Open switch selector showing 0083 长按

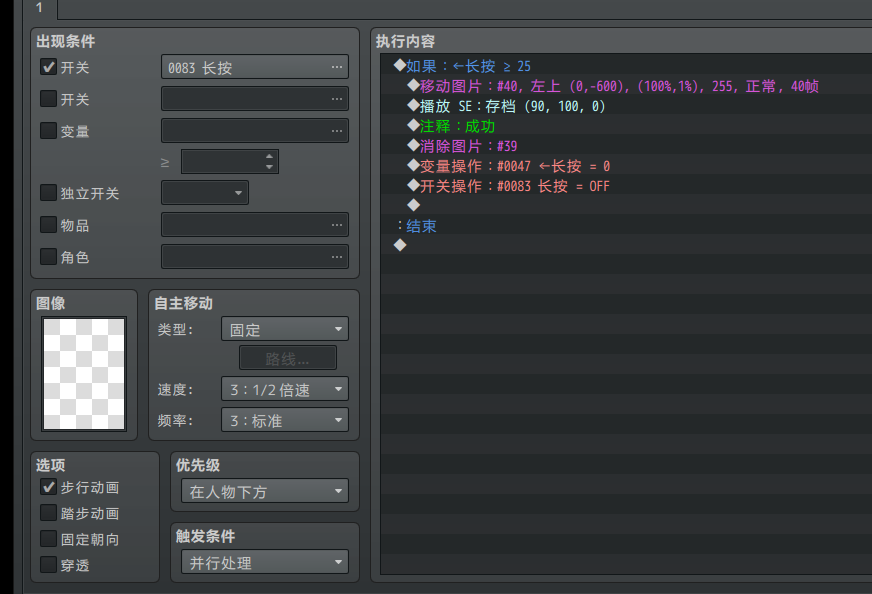click(x=255, y=67)
